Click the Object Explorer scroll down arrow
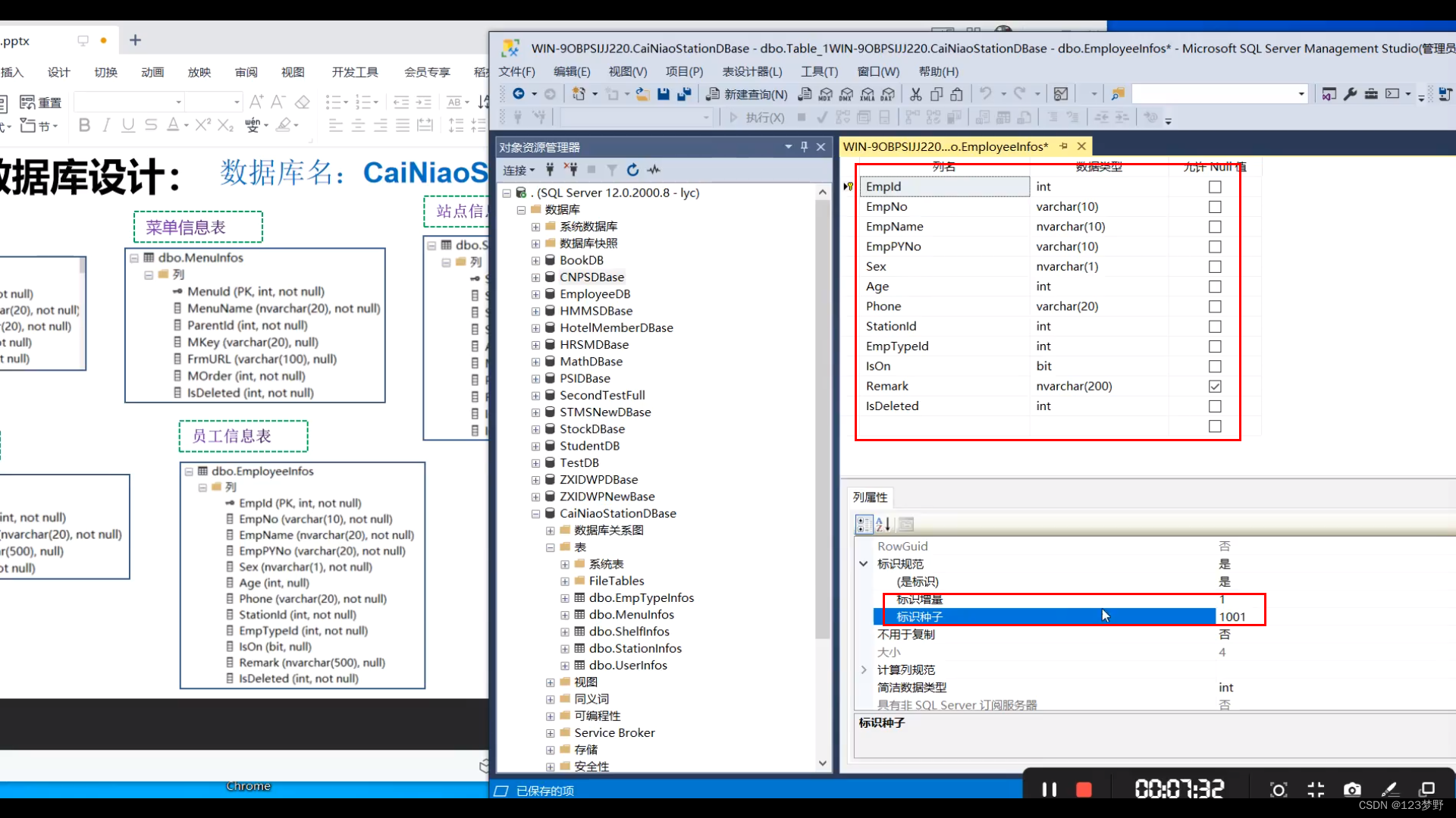 823,763
